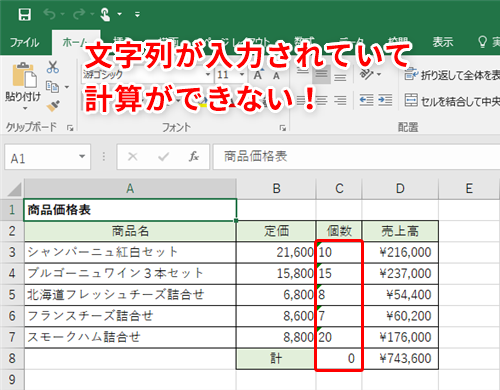Switch to the 表示 ribbon tab
500x390 pixels.
(x=443, y=42)
